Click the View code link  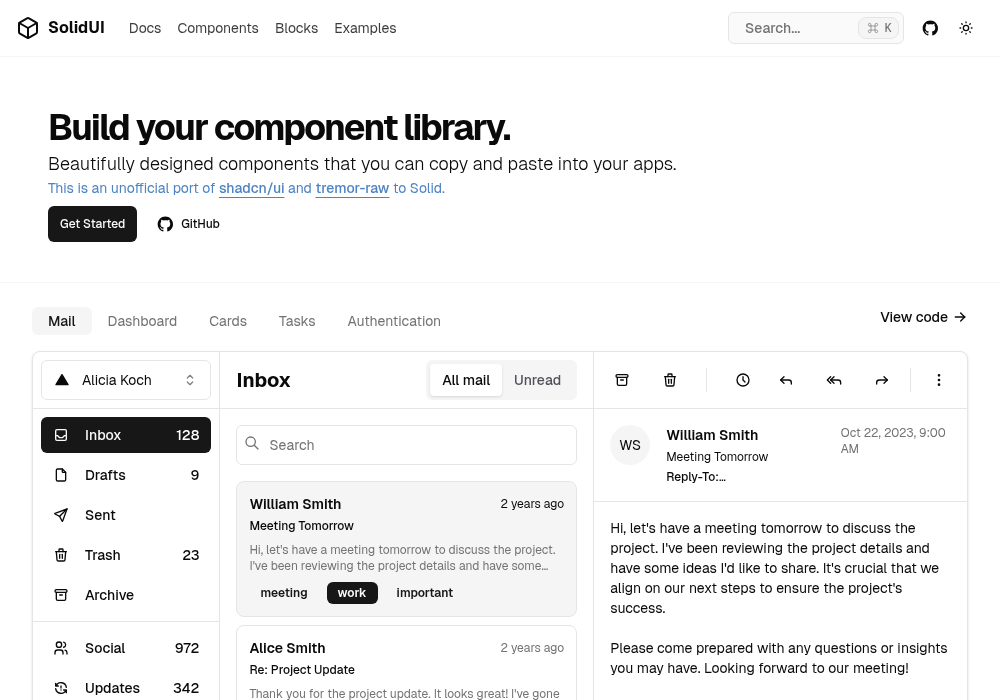coord(923,317)
